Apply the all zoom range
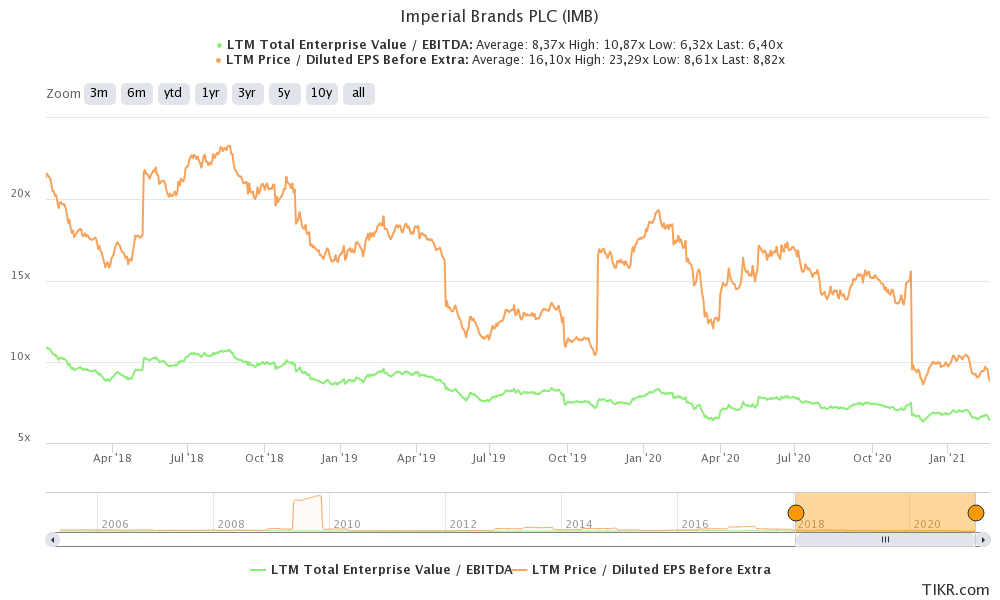Screen dimensions: 1000x600 point(355,93)
